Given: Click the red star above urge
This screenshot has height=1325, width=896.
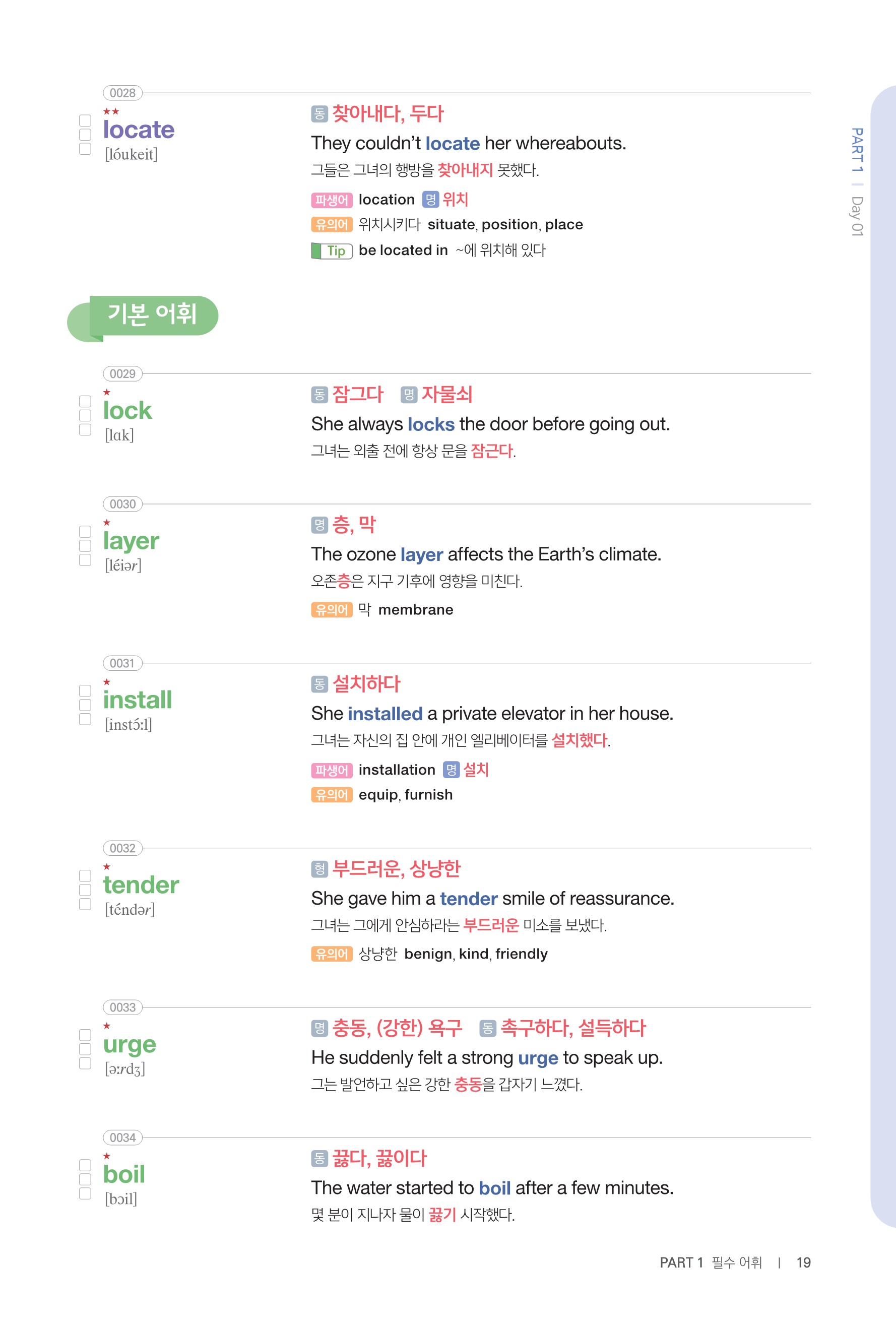Looking at the screenshot, I should tap(107, 1026).
